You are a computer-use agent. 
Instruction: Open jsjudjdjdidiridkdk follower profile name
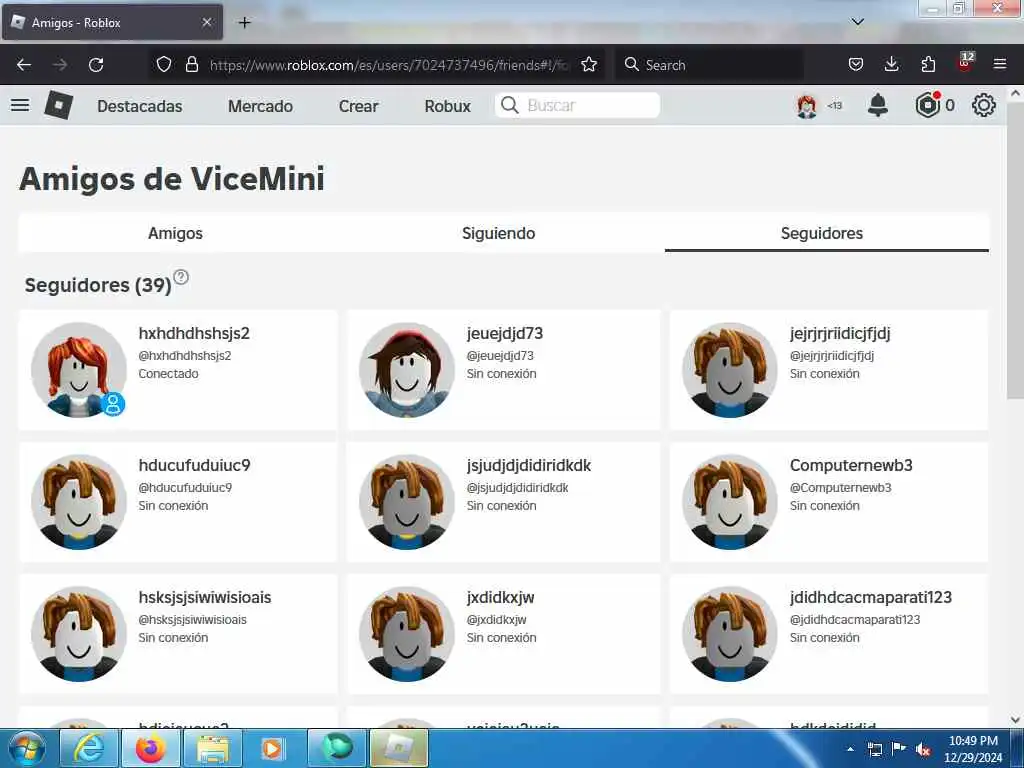(529, 465)
